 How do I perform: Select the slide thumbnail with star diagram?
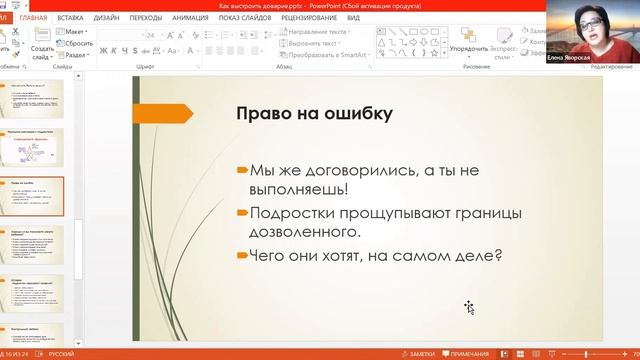[32, 148]
